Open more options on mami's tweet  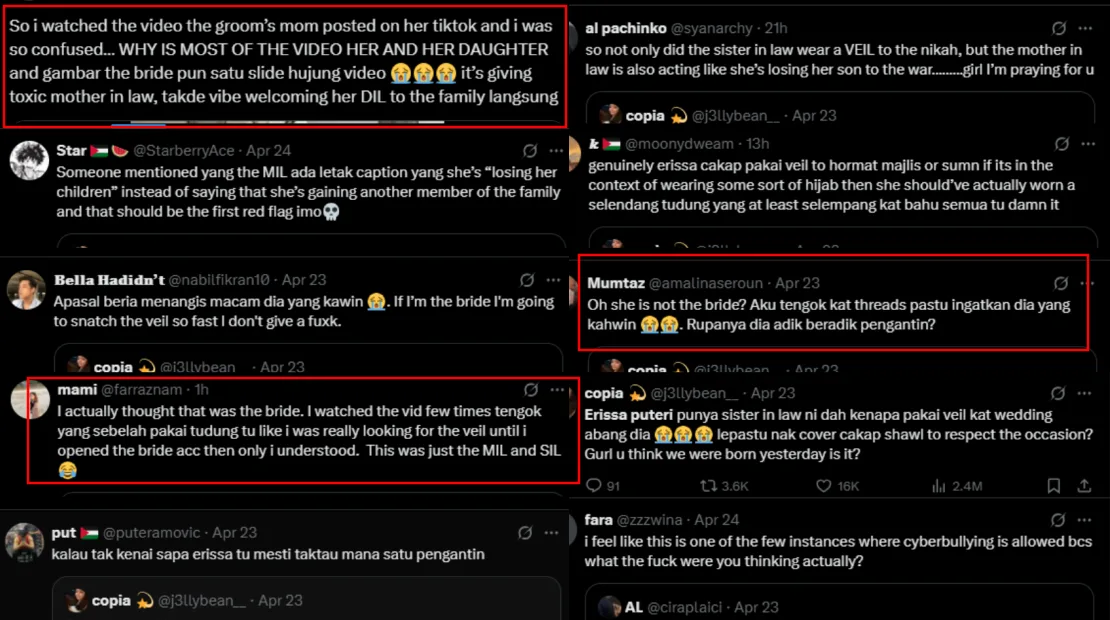(x=557, y=389)
